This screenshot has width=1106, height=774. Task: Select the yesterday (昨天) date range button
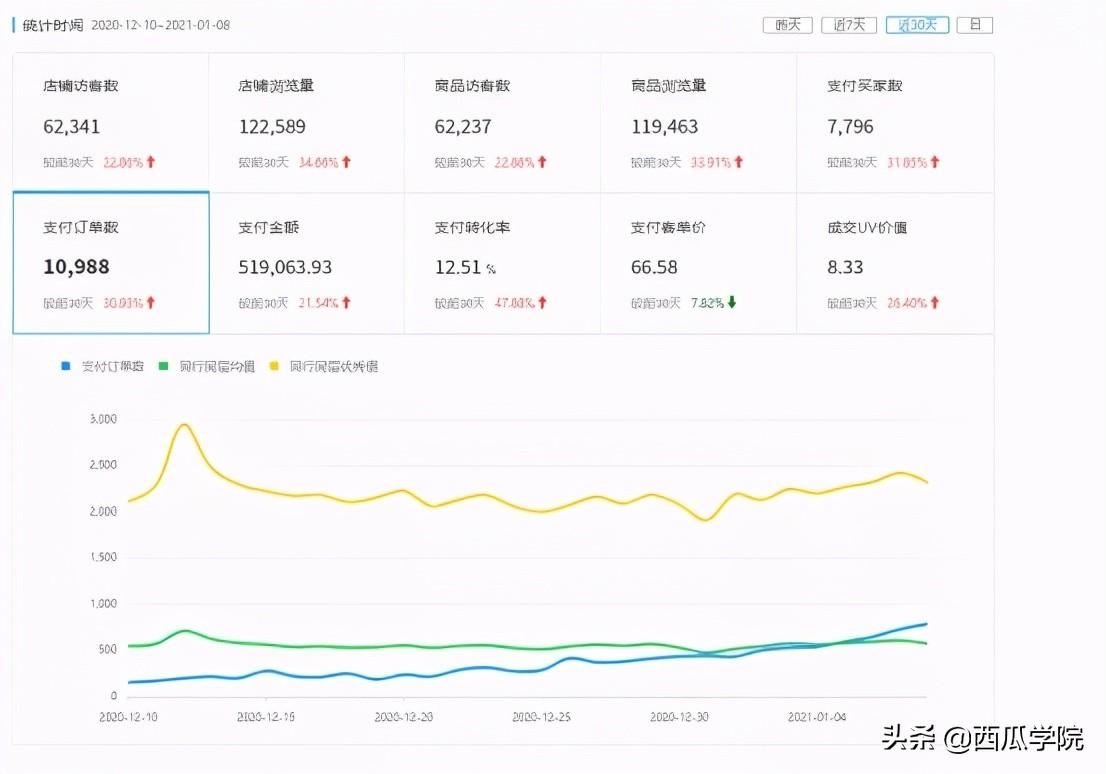(787, 25)
